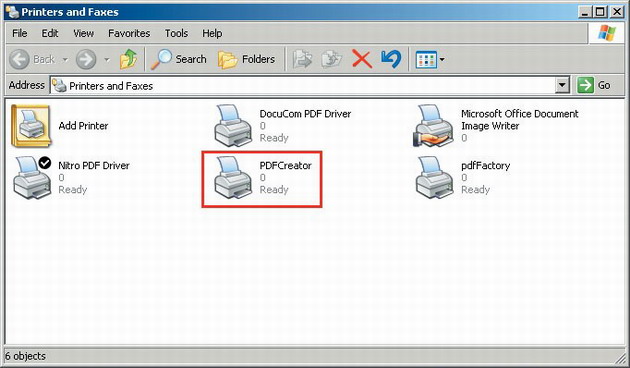The image size is (630, 368).
Task: Select the Nitro PDF Driver printer icon
Action: pyautogui.click(x=32, y=177)
